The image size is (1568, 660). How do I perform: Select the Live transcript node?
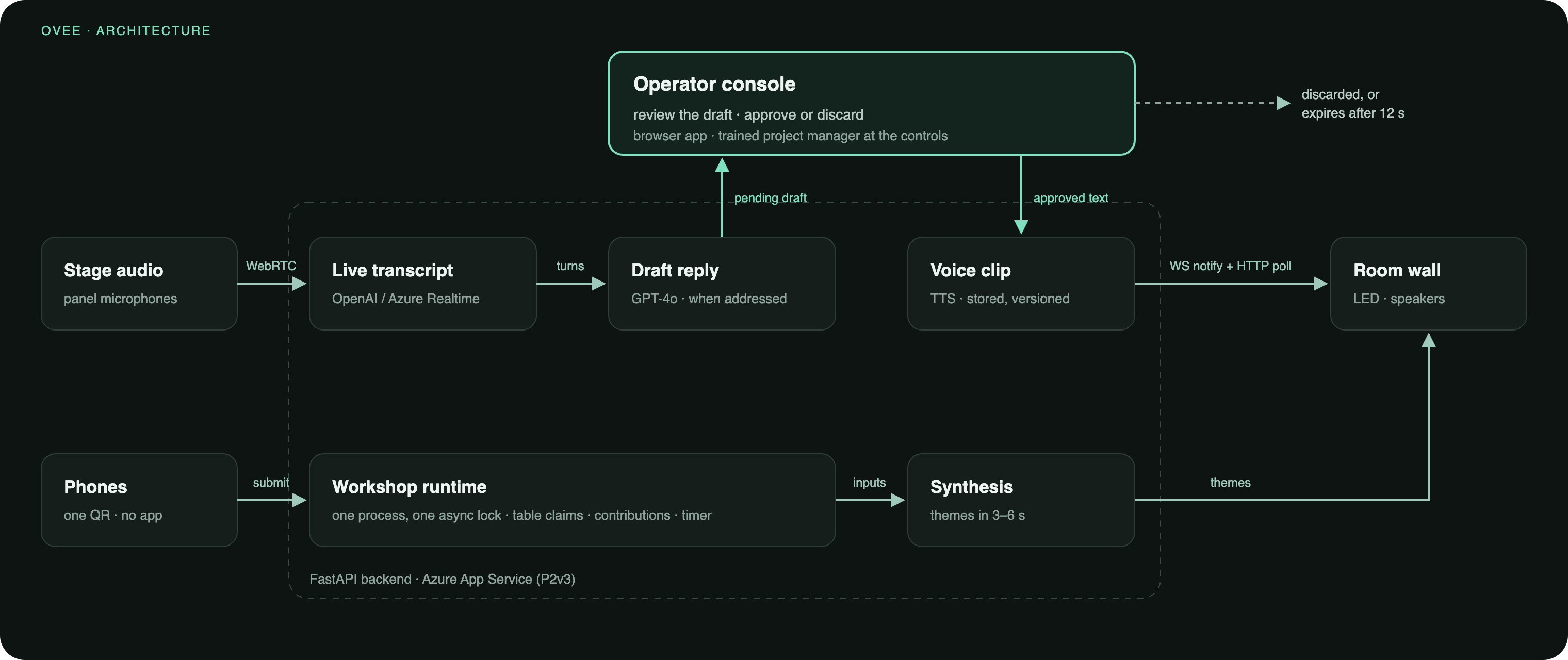point(422,284)
